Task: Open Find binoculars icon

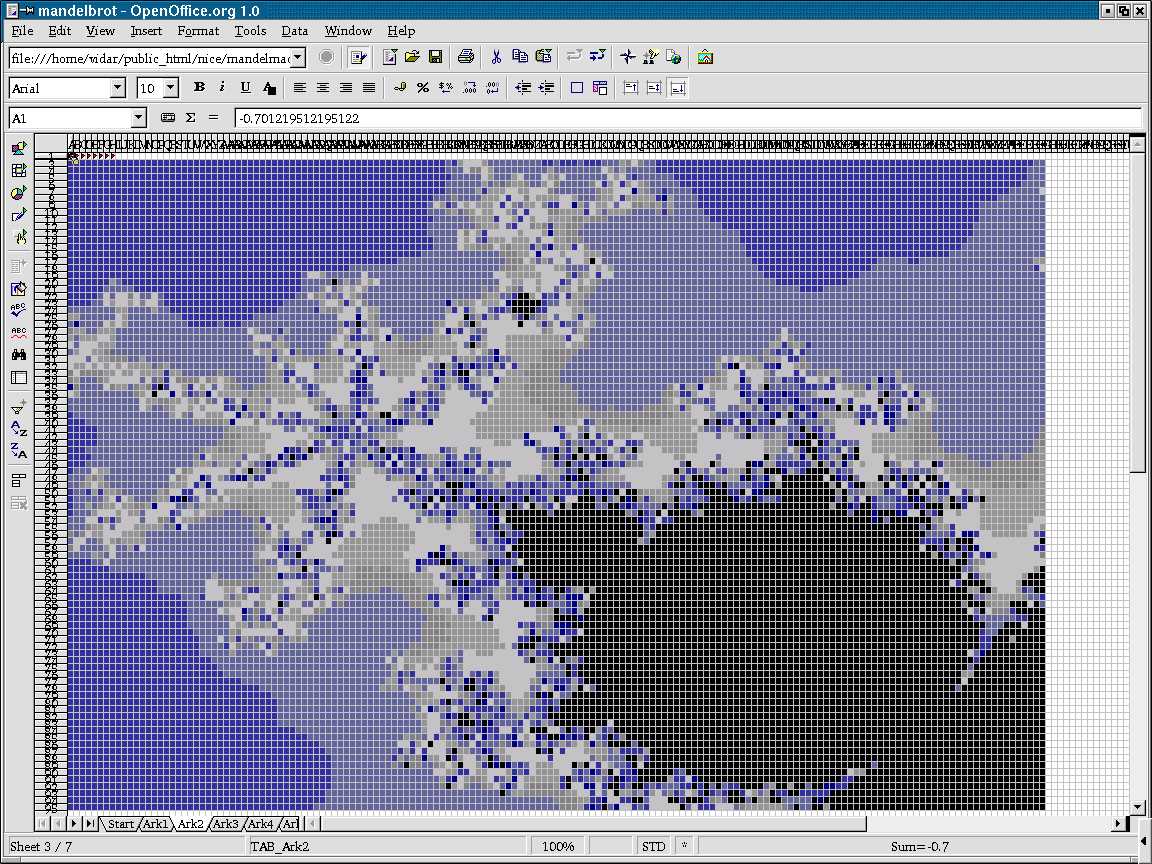Action: (x=19, y=355)
